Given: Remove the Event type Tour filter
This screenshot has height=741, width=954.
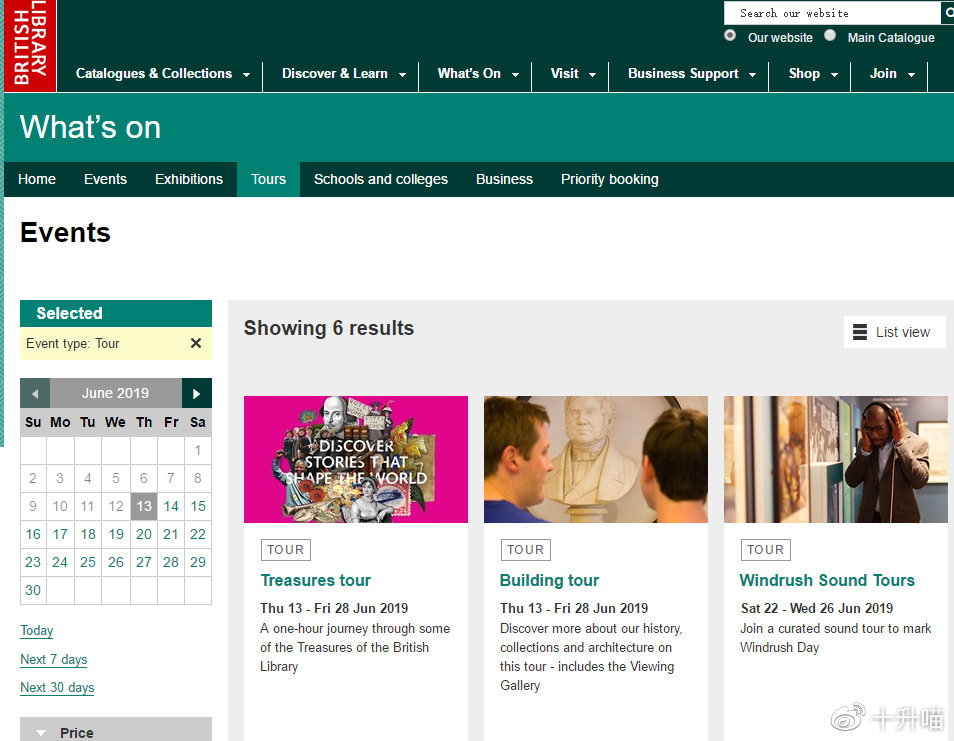Looking at the screenshot, I should 196,343.
